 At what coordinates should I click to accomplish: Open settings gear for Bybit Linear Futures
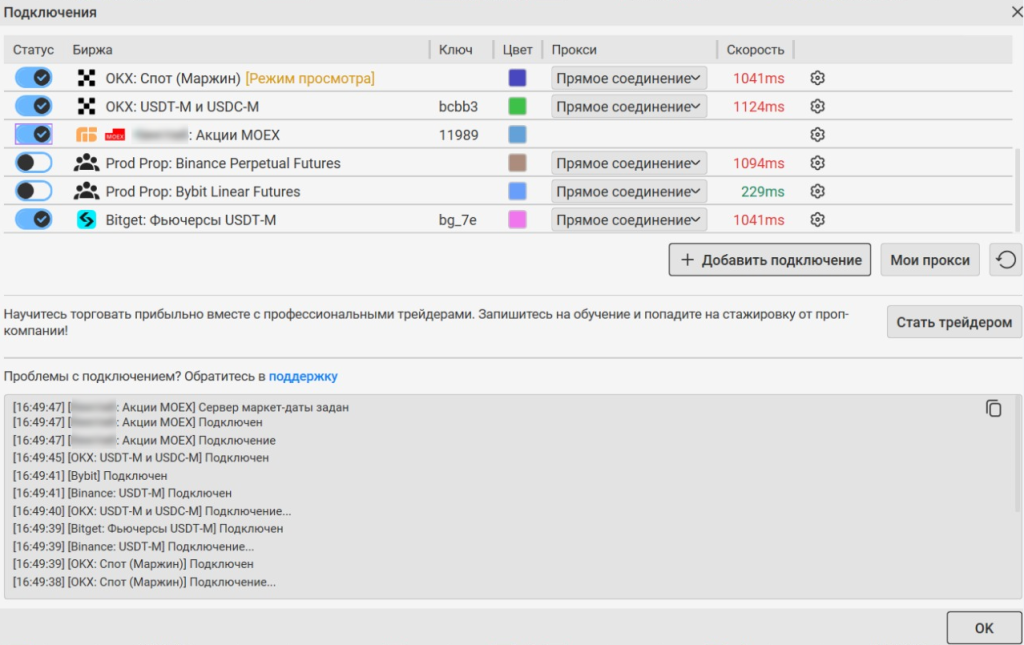tap(817, 192)
